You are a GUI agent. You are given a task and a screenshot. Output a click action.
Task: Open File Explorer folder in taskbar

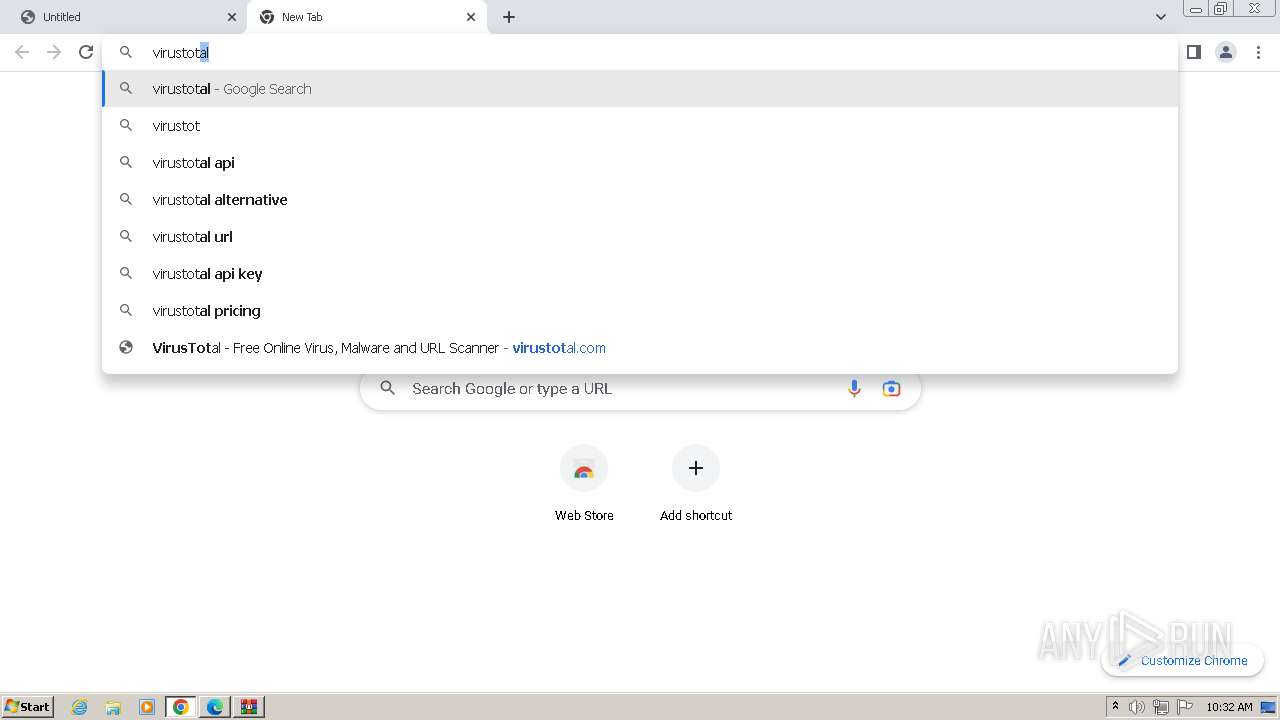113,707
